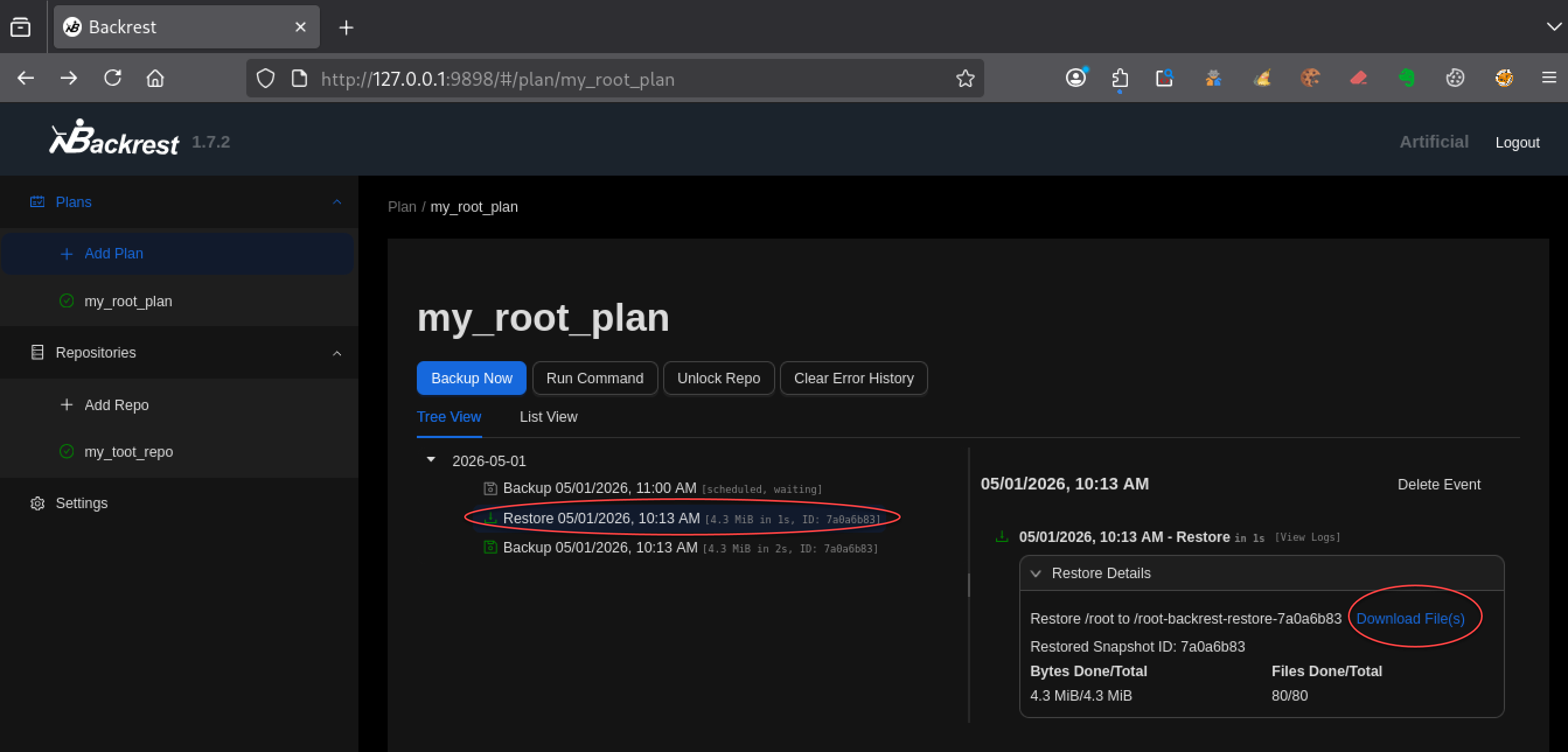The height and width of the screenshot is (752, 1568).
Task: Open the extensions puzzle icon
Action: (1120, 79)
